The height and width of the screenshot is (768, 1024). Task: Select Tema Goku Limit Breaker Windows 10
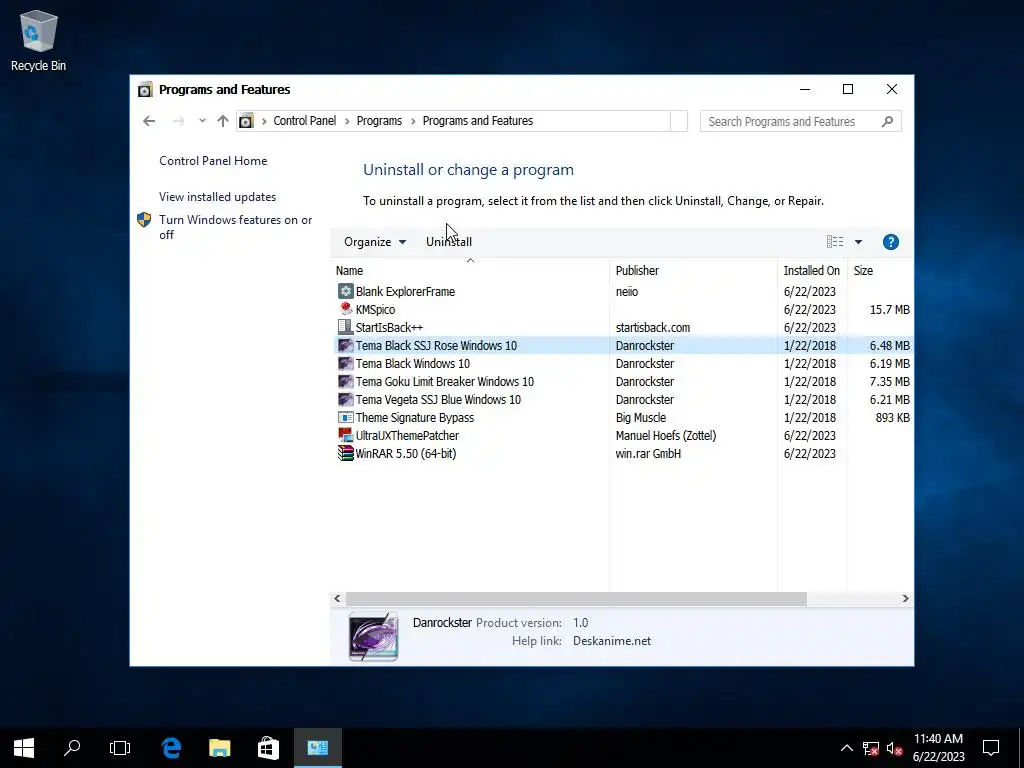click(445, 381)
